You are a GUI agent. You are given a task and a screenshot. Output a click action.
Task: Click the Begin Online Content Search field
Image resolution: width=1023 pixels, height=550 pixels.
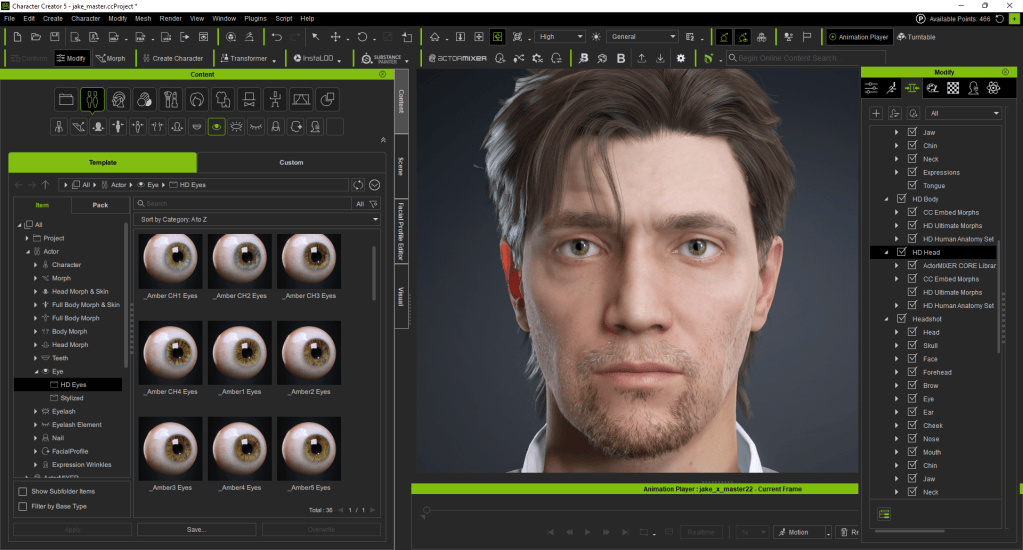pos(806,58)
